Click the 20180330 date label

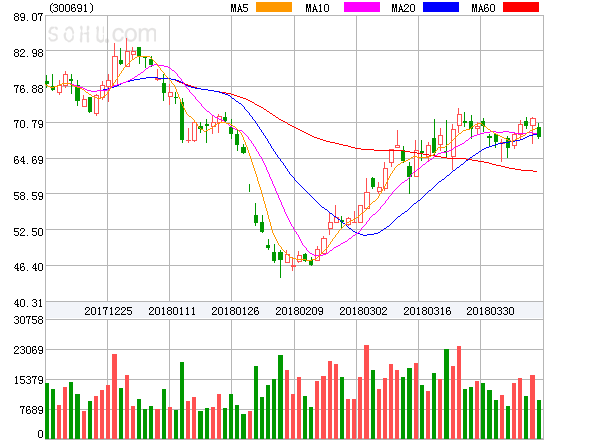click(x=490, y=311)
